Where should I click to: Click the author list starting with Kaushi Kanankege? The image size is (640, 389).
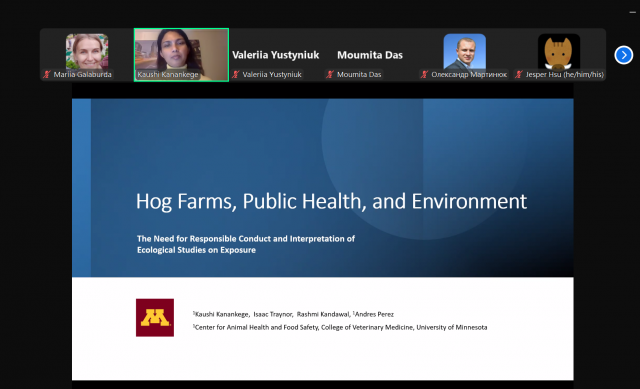coord(293,314)
